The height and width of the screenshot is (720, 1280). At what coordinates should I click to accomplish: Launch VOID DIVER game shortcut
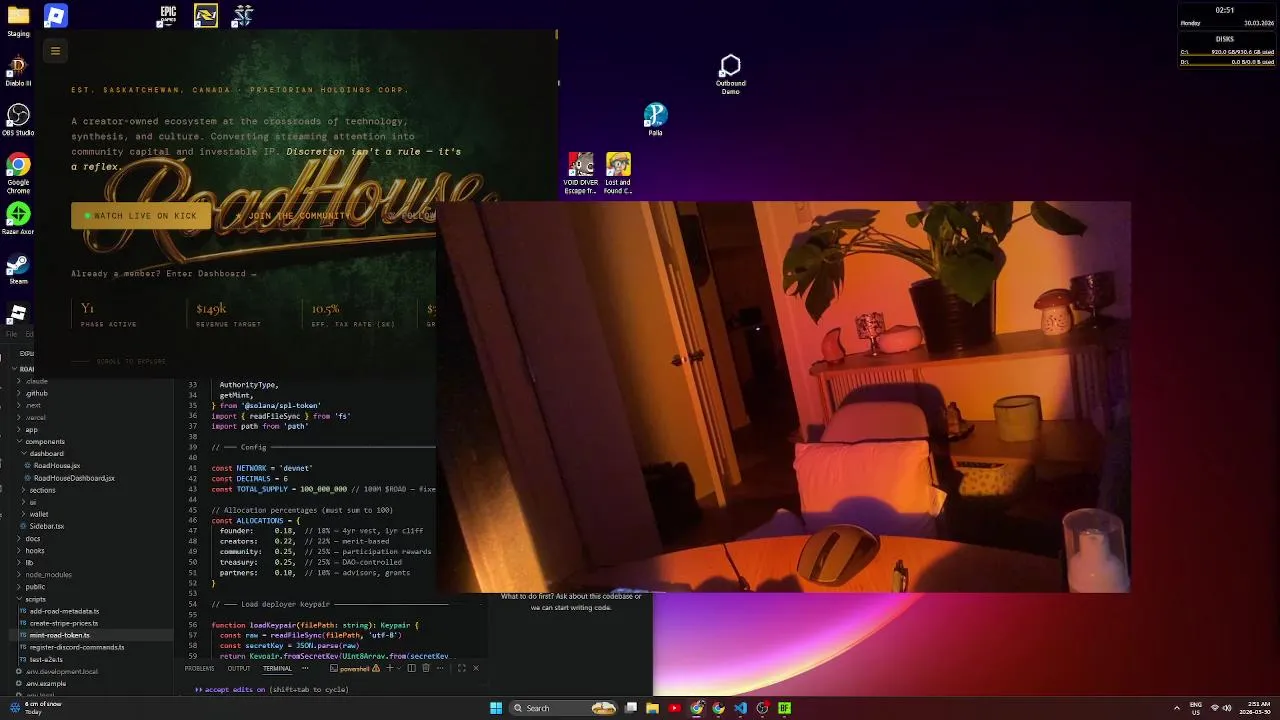coord(580,173)
